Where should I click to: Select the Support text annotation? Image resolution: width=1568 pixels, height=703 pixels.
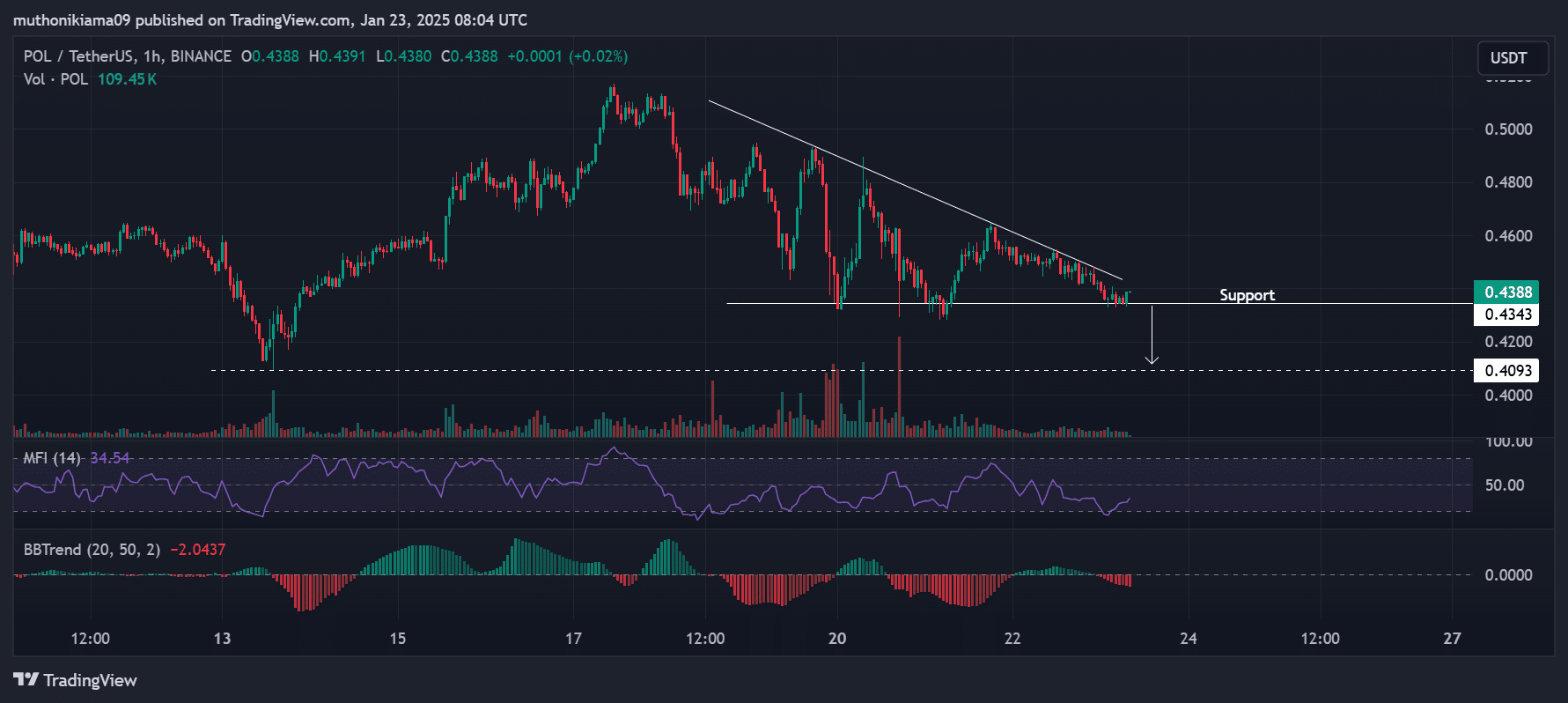[1247, 295]
